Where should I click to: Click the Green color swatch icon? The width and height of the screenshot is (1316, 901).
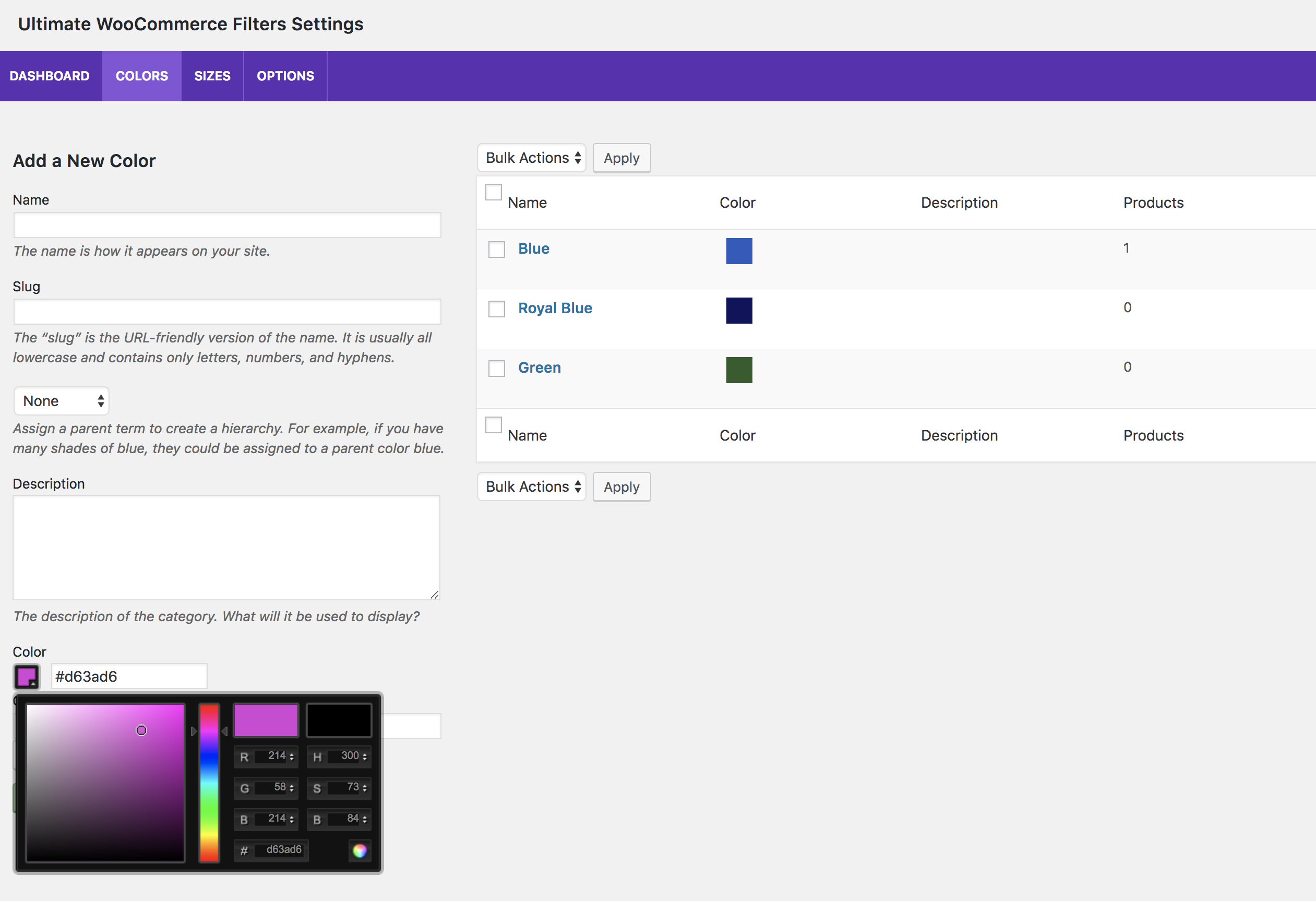click(739, 369)
